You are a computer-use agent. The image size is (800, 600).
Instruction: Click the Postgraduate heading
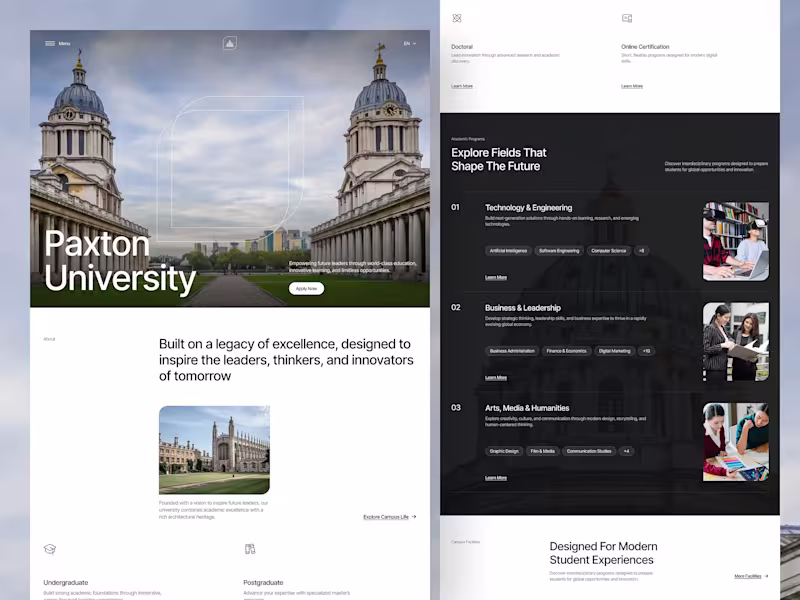click(263, 583)
